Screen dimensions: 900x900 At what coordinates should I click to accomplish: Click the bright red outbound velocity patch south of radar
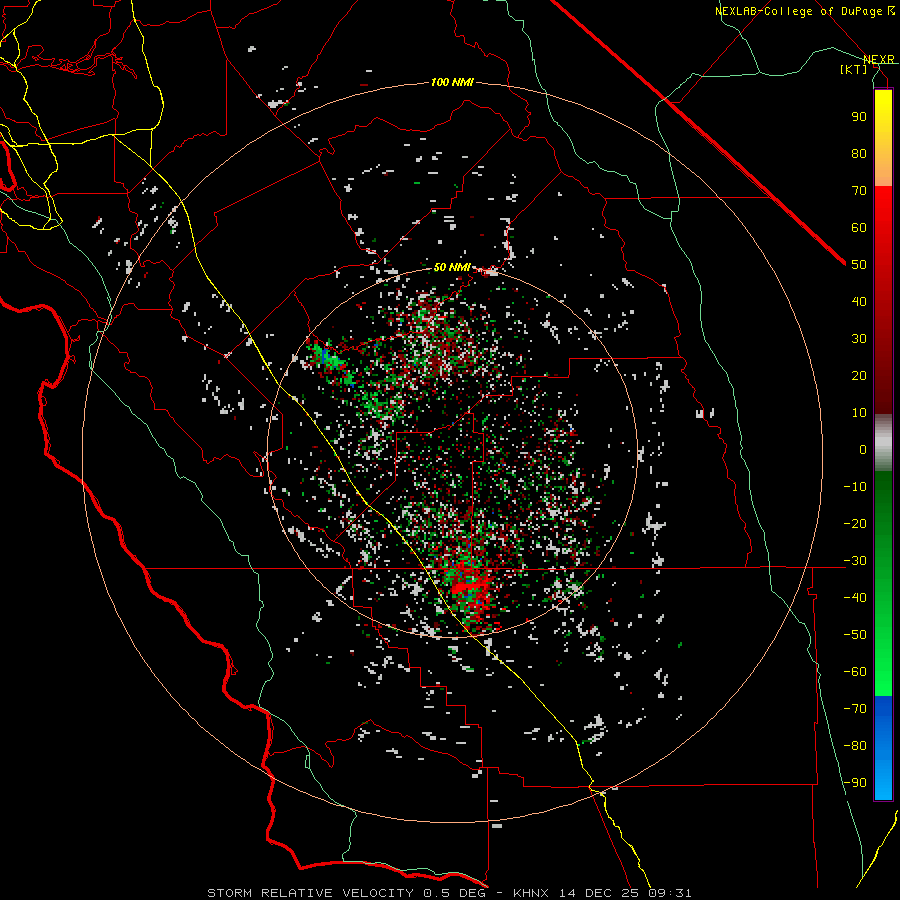tap(471, 587)
